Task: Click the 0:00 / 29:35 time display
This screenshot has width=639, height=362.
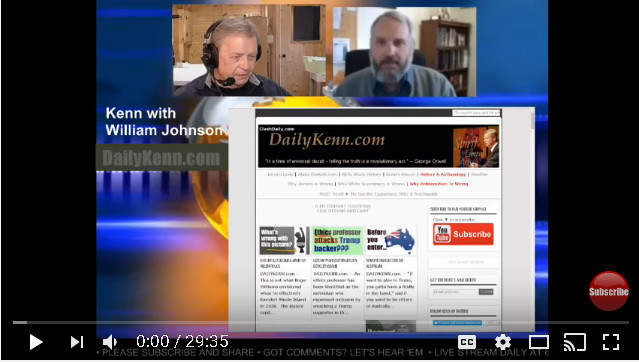Action: coord(182,342)
